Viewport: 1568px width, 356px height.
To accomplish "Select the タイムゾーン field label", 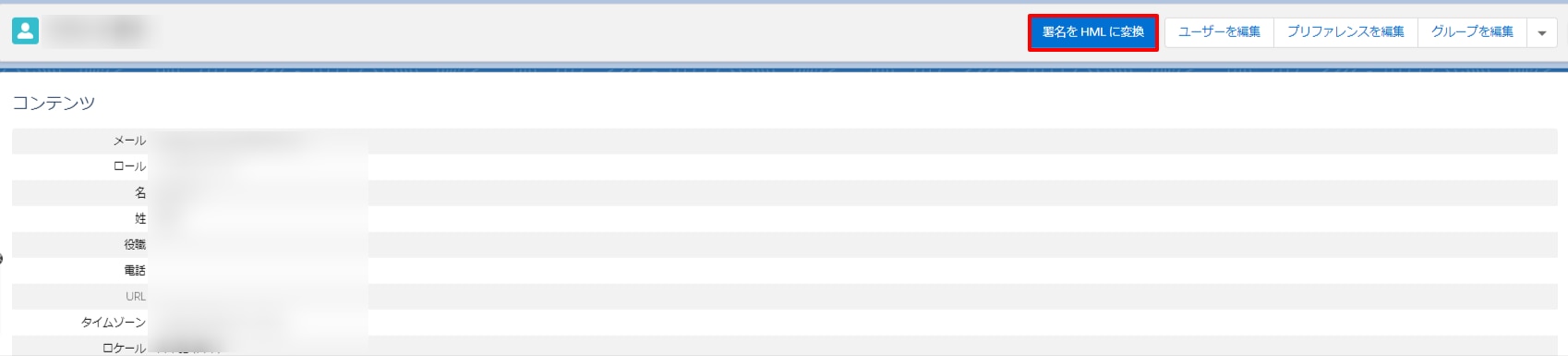I will pos(114,322).
